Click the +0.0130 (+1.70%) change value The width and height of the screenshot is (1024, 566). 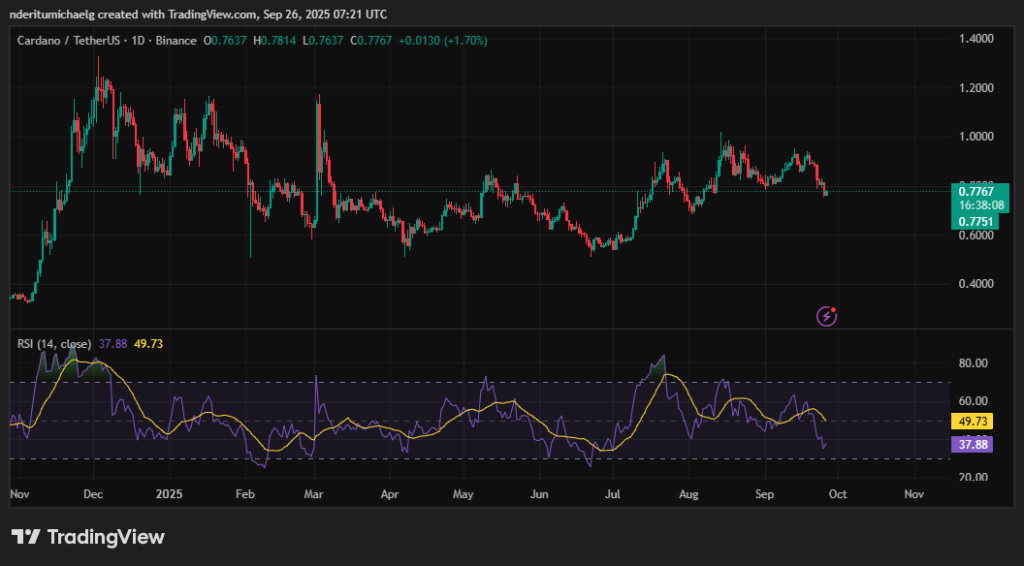pyautogui.click(x=440, y=41)
